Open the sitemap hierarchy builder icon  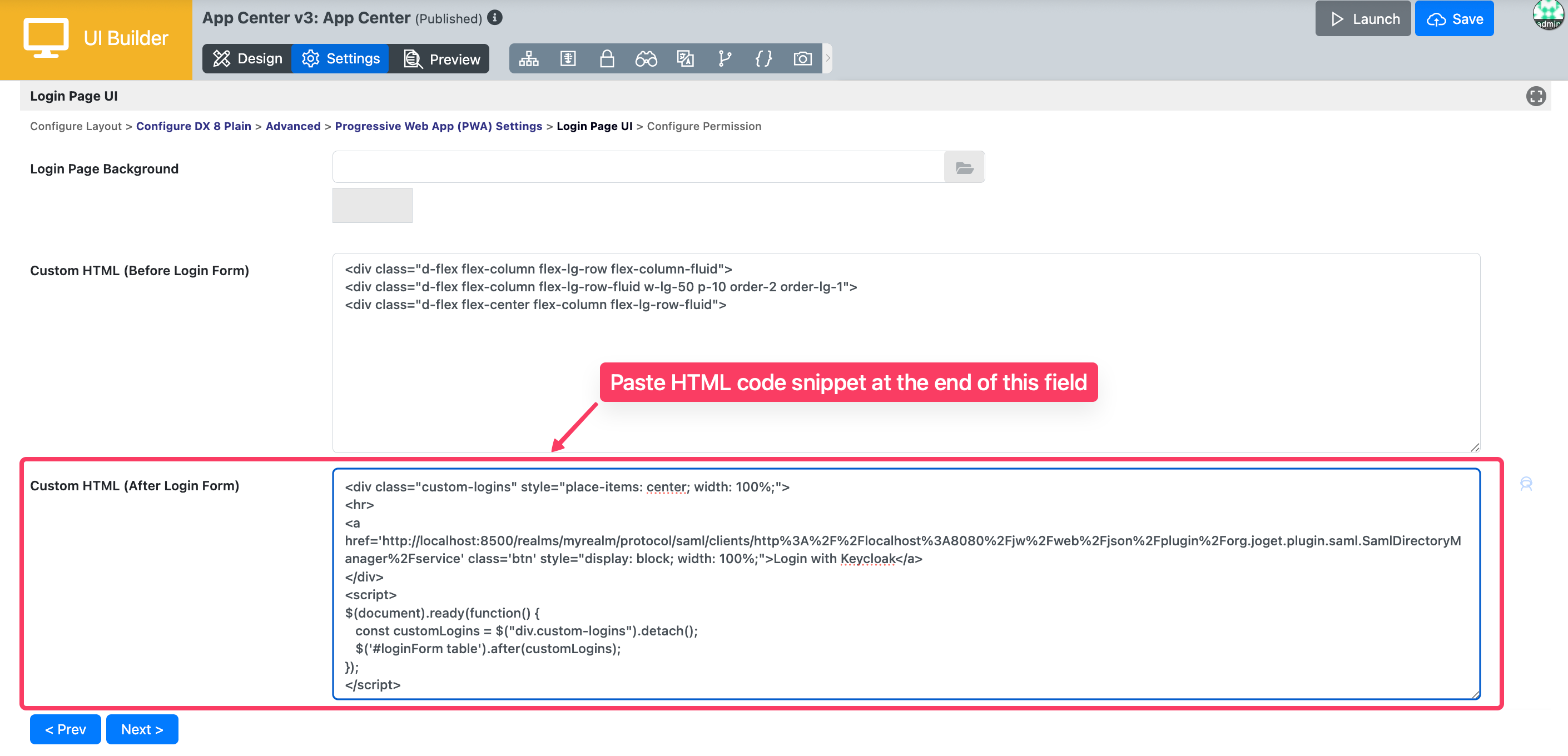click(x=528, y=58)
